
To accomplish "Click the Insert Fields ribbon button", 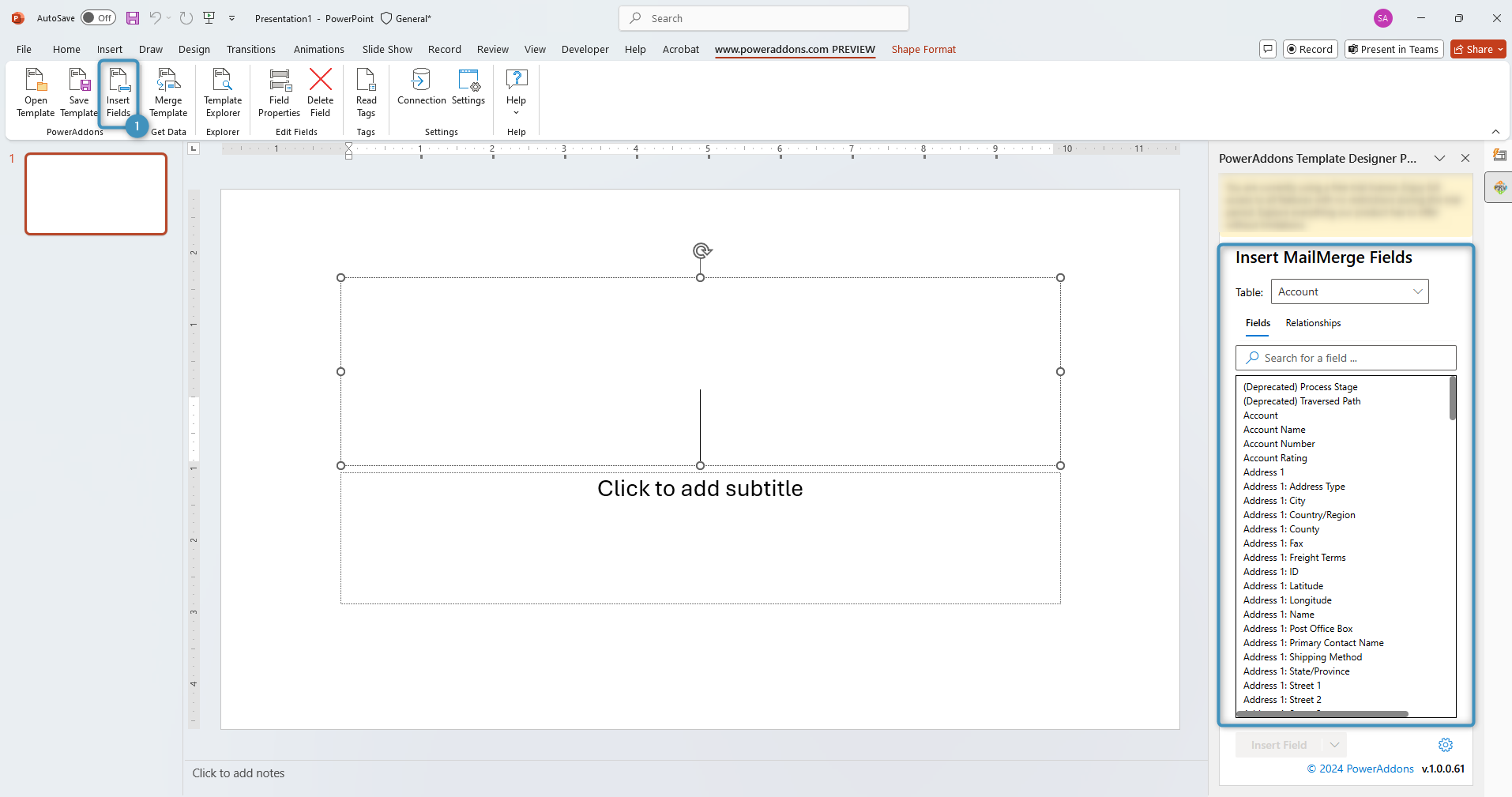I will click(118, 92).
